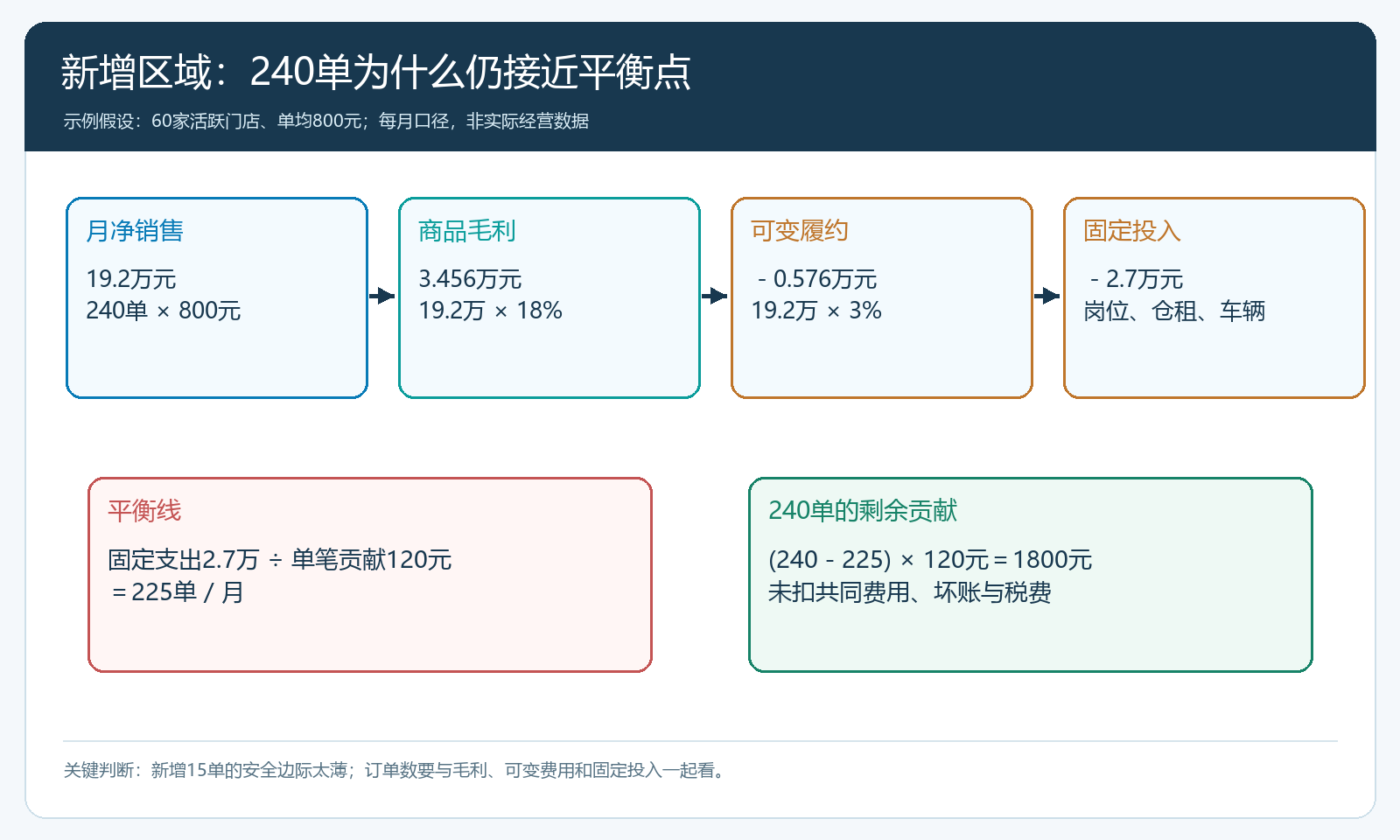Viewport: 1400px width, 840px height.
Task: Click the result = 225单 / 月
Action: coord(178,592)
